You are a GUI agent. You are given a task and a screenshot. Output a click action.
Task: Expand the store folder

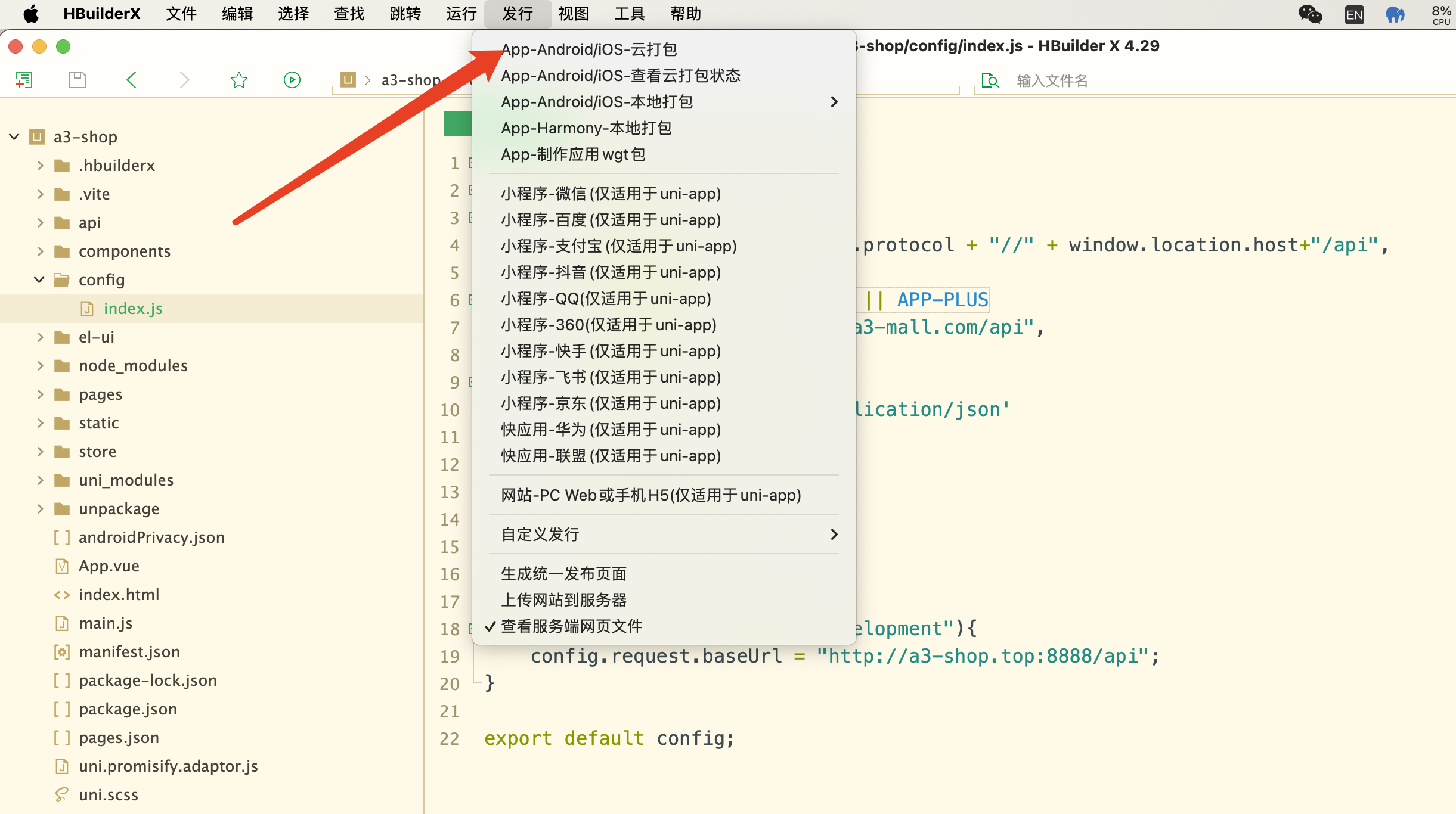40,451
